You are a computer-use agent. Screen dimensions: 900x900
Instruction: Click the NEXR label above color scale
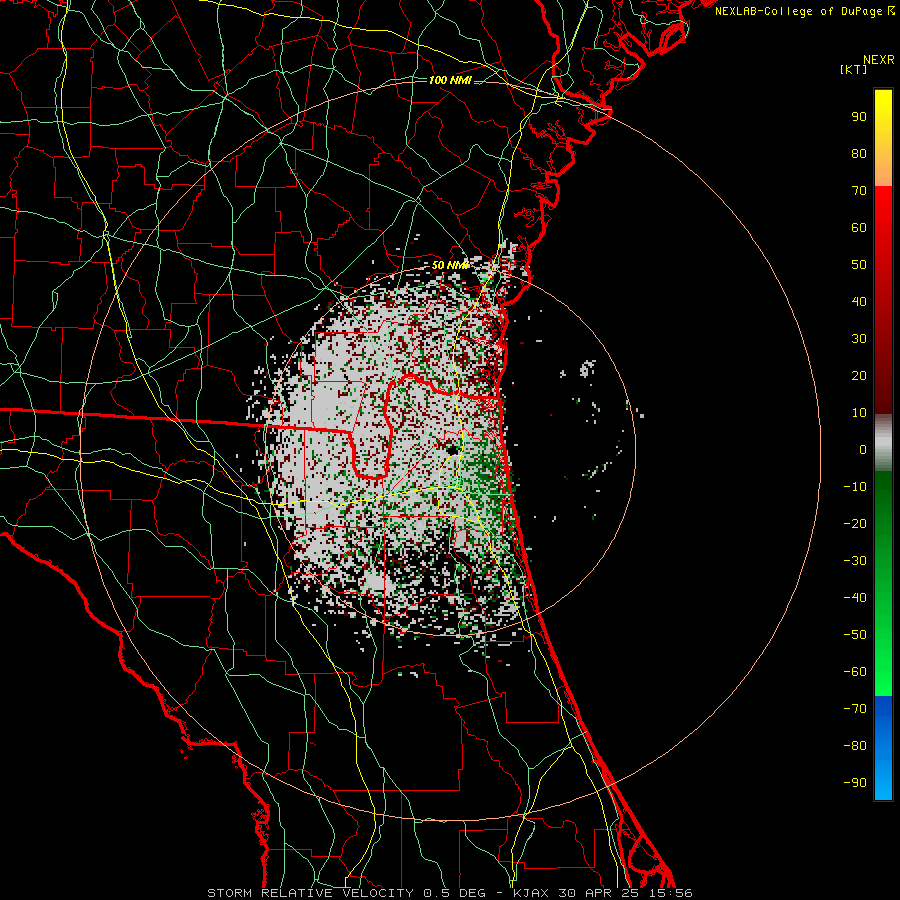879,60
